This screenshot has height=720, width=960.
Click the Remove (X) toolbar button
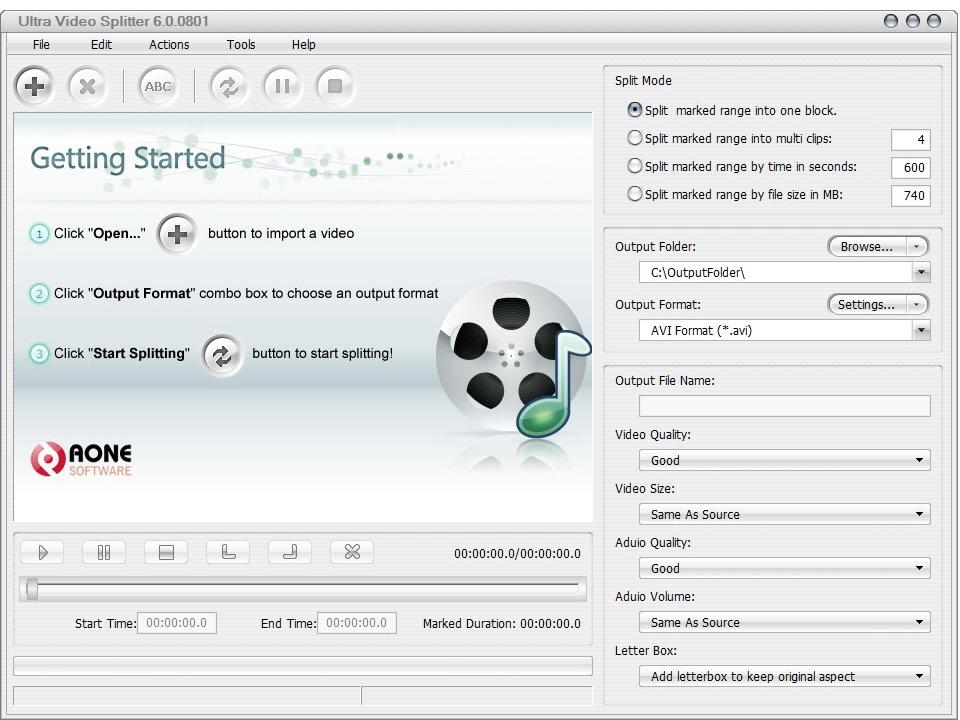[87, 86]
